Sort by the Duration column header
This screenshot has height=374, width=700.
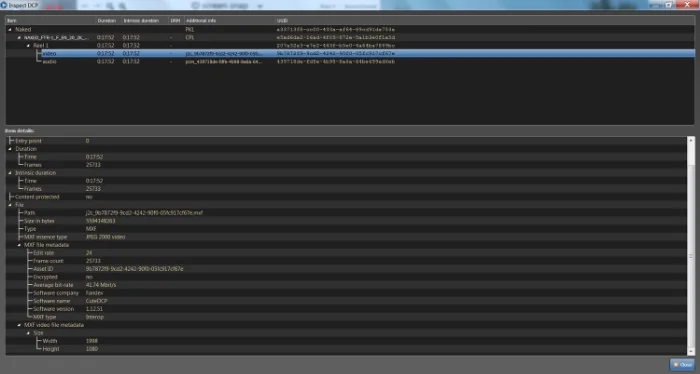pyautogui.click(x=108, y=21)
